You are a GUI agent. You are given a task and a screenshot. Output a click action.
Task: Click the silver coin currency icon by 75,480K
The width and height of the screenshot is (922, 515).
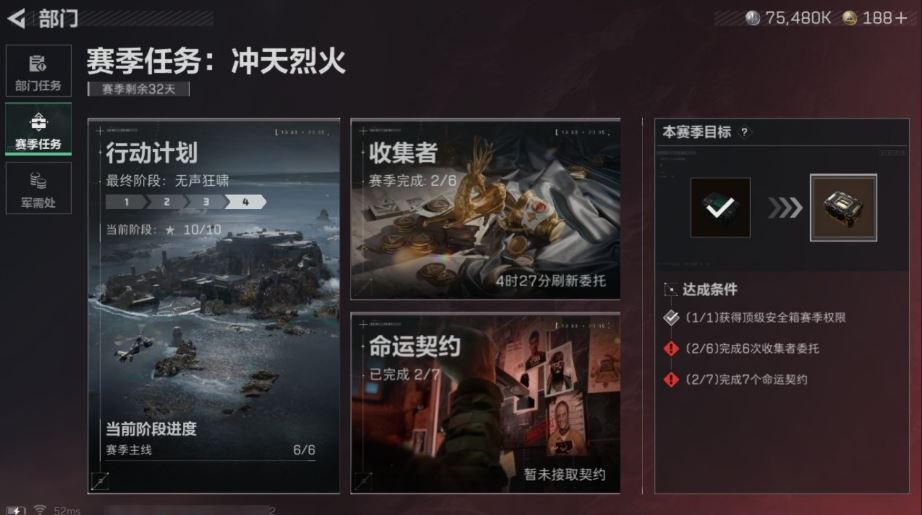(x=752, y=18)
